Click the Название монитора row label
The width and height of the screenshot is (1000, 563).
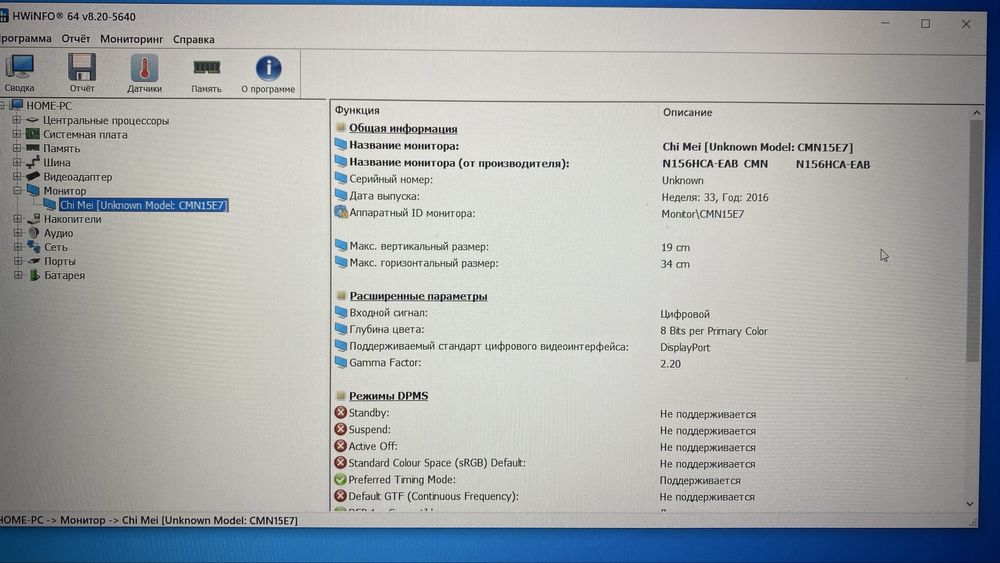[404, 145]
